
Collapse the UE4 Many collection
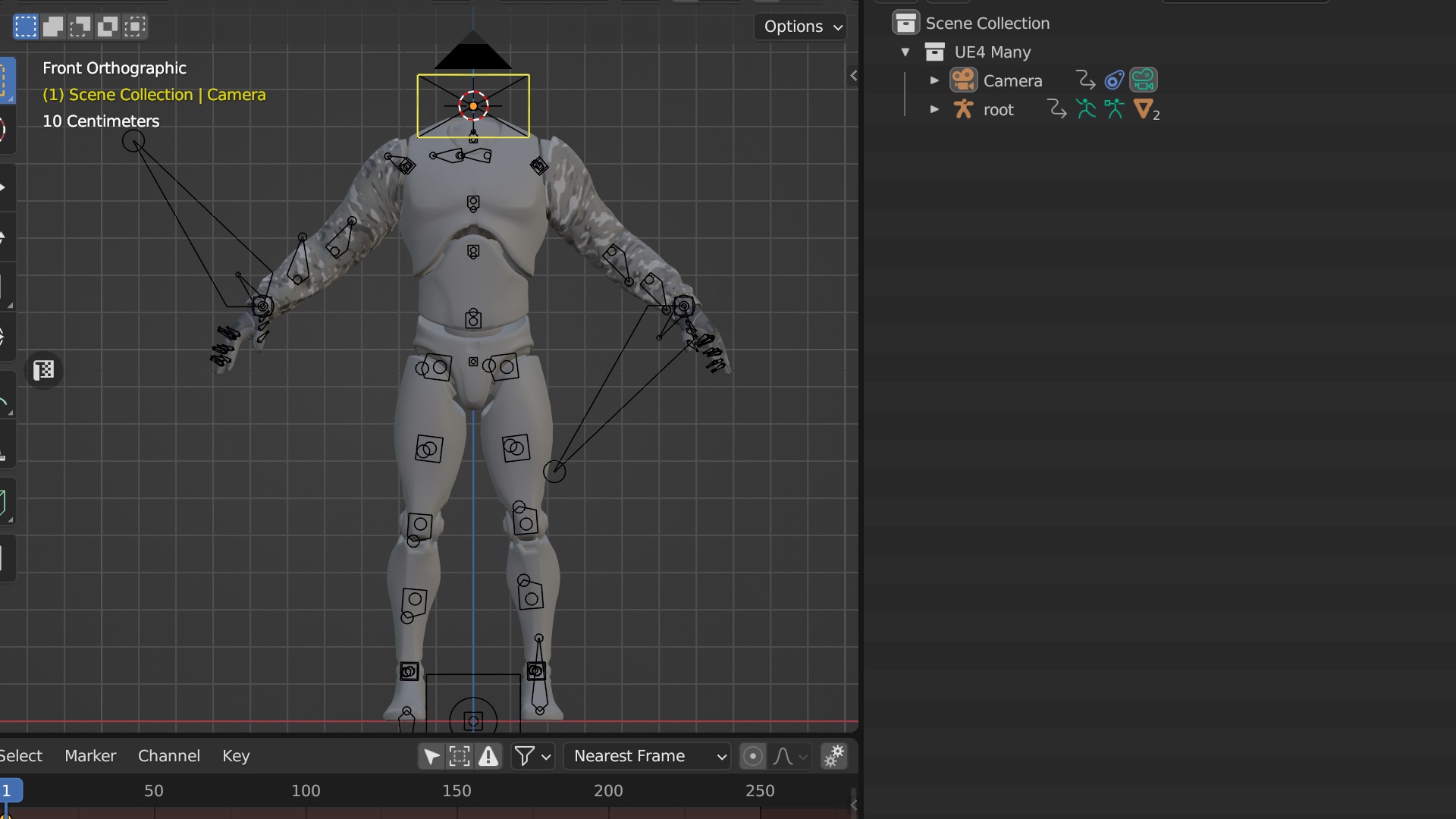(x=905, y=52)
